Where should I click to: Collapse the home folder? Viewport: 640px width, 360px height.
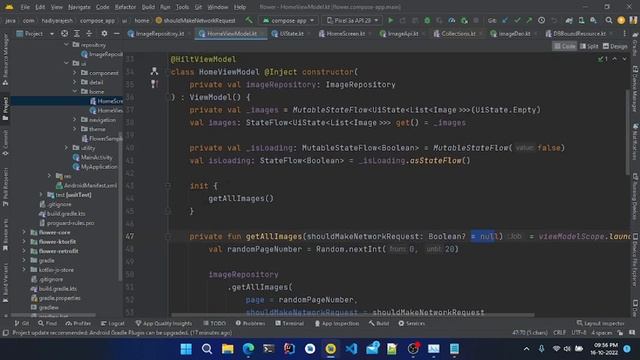[x=75, y=91]
